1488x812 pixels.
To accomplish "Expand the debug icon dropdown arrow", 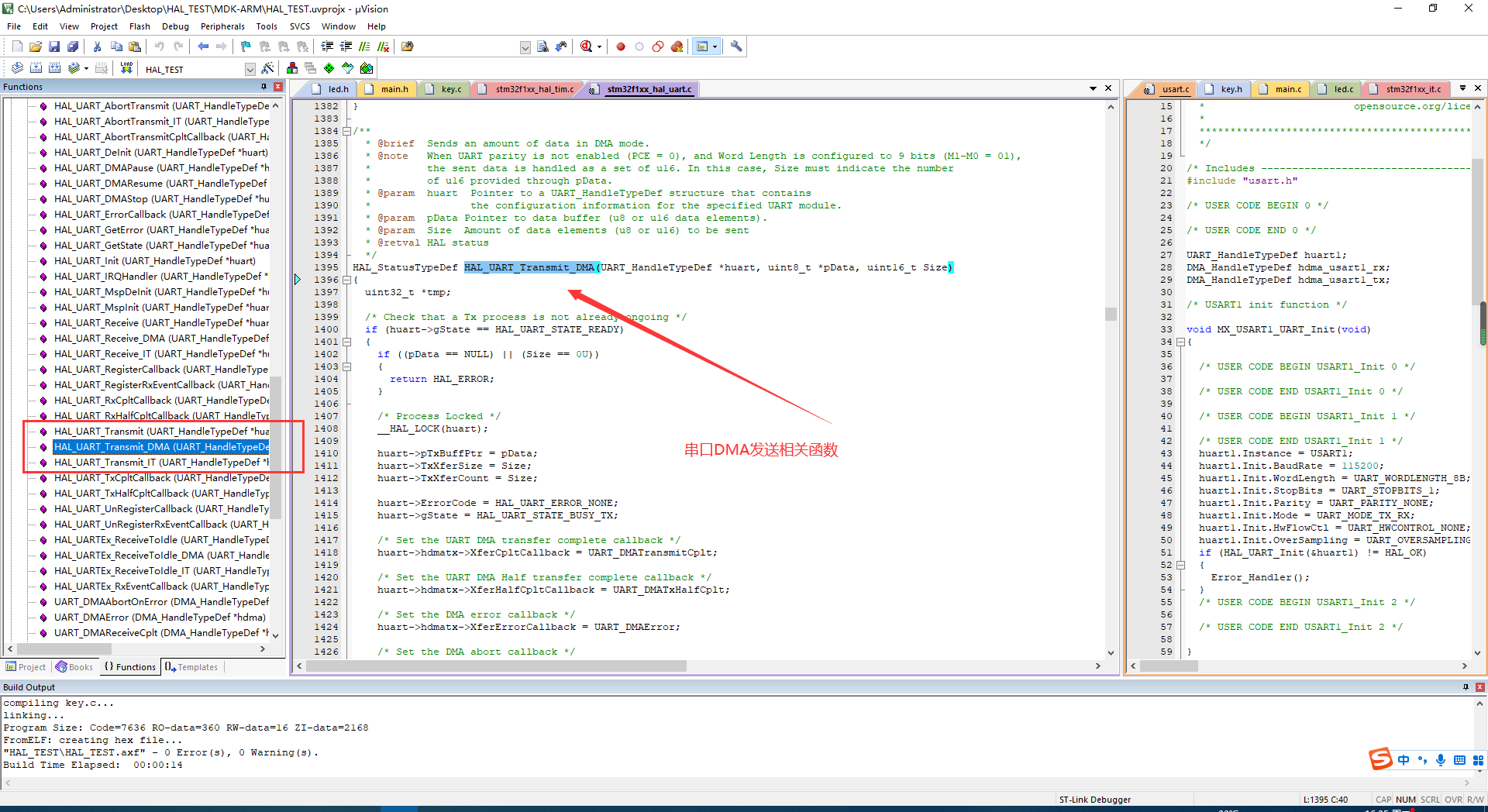I will tap(599, 47).
